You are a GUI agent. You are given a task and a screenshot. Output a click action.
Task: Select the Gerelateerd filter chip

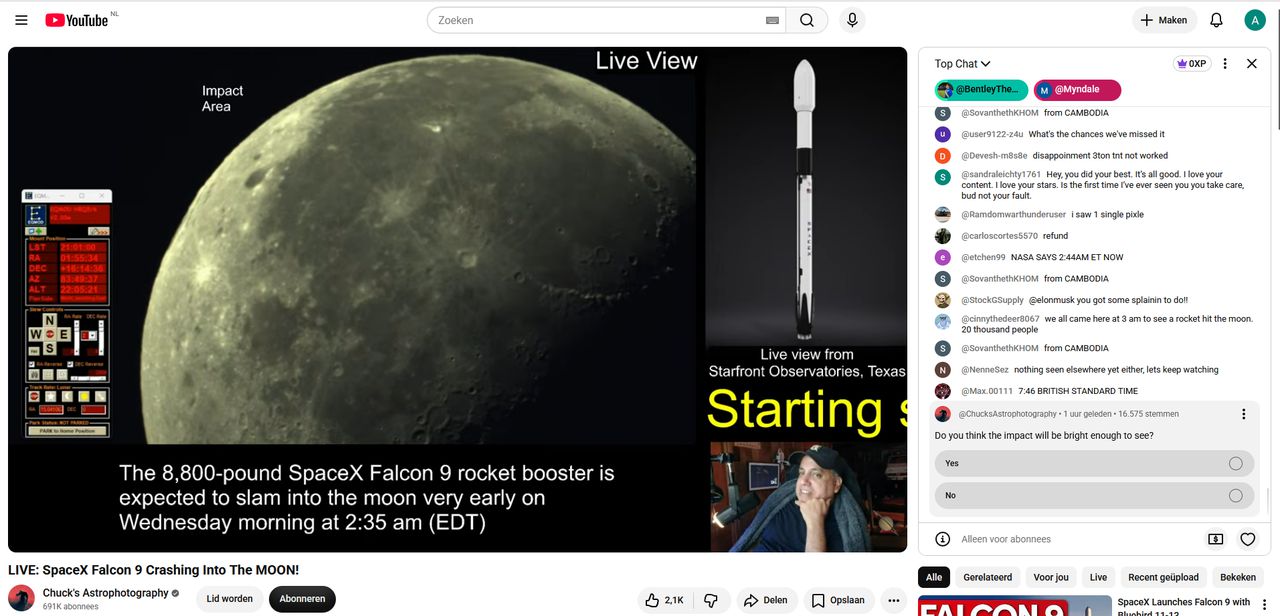[988, 577]
